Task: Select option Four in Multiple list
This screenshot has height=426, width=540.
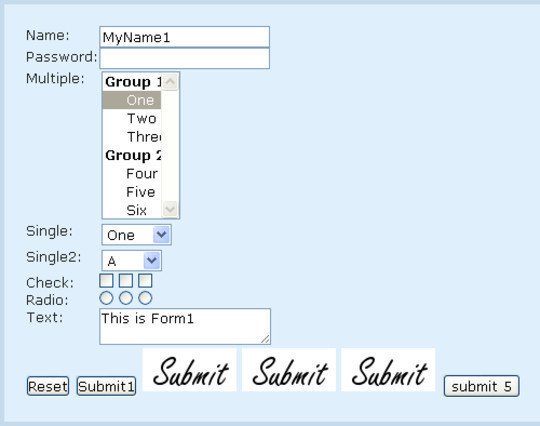Action: click(132, 173)
